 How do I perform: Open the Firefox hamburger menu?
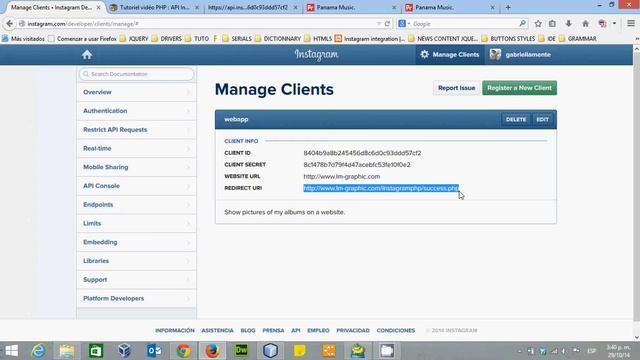[631, 24]
